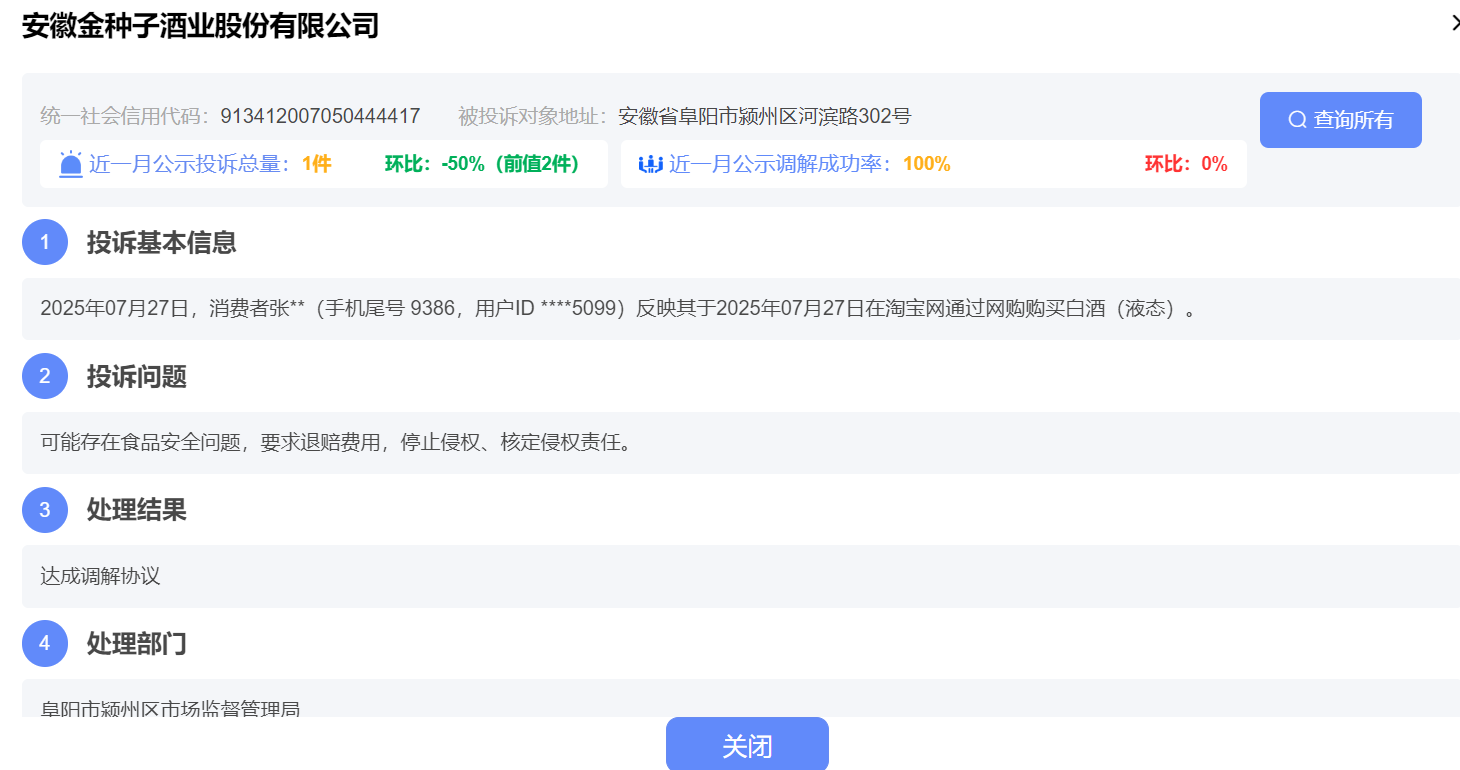The image size is (1460, 770).
Task: Click the mediation people icon beside 近一月公示调解成功率
Action: click(x=651, y=164)
